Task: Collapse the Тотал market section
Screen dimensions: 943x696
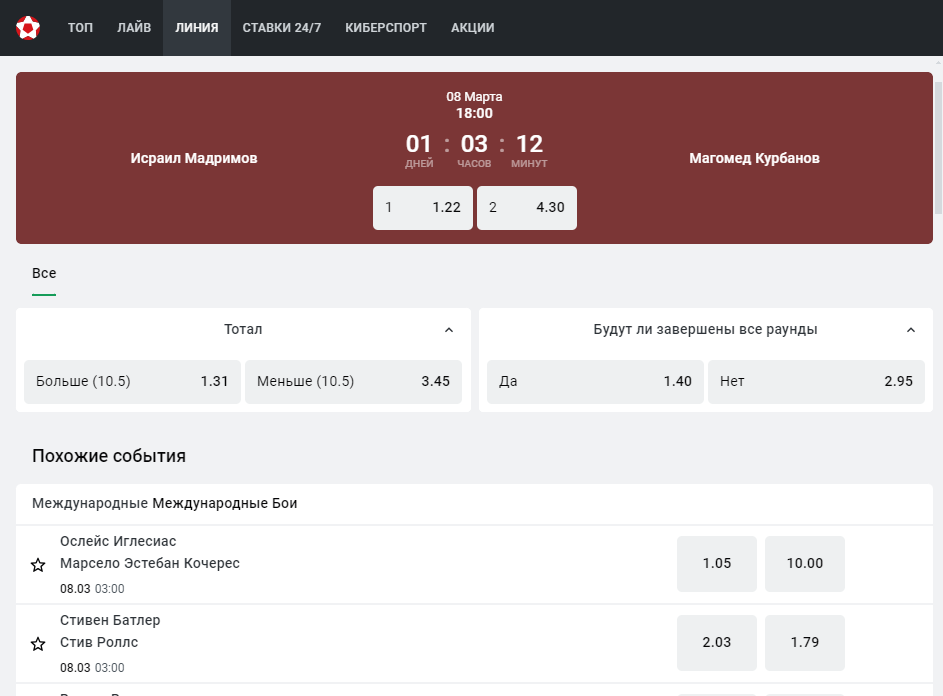Action: coord(449,330)
